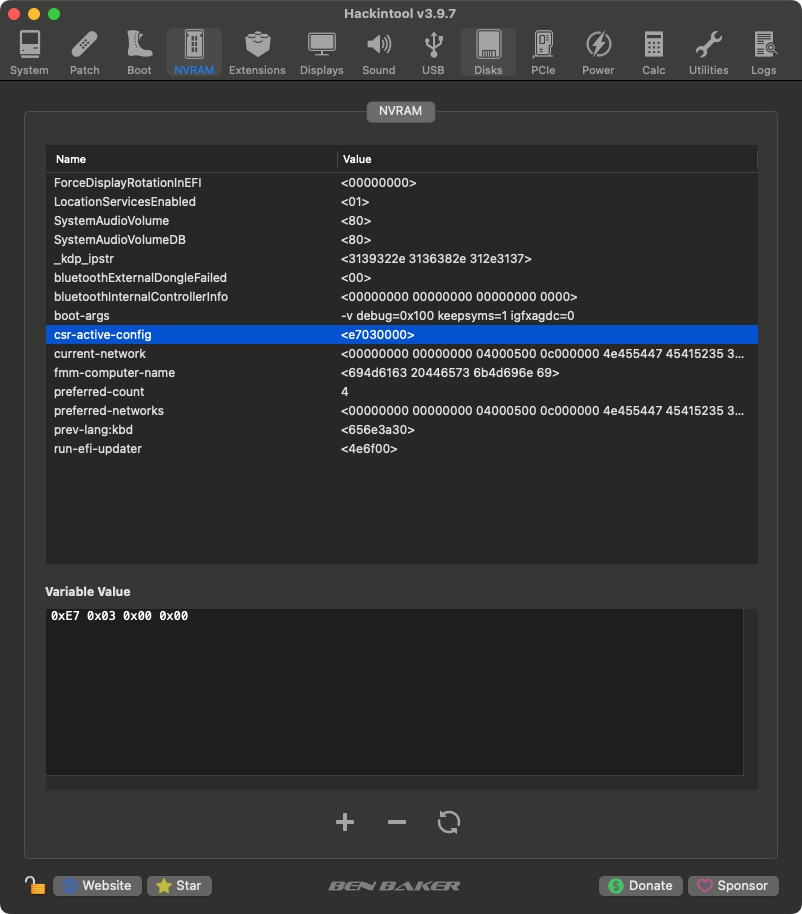
Task: Sort by the Name column header
Action: (191, 159)
